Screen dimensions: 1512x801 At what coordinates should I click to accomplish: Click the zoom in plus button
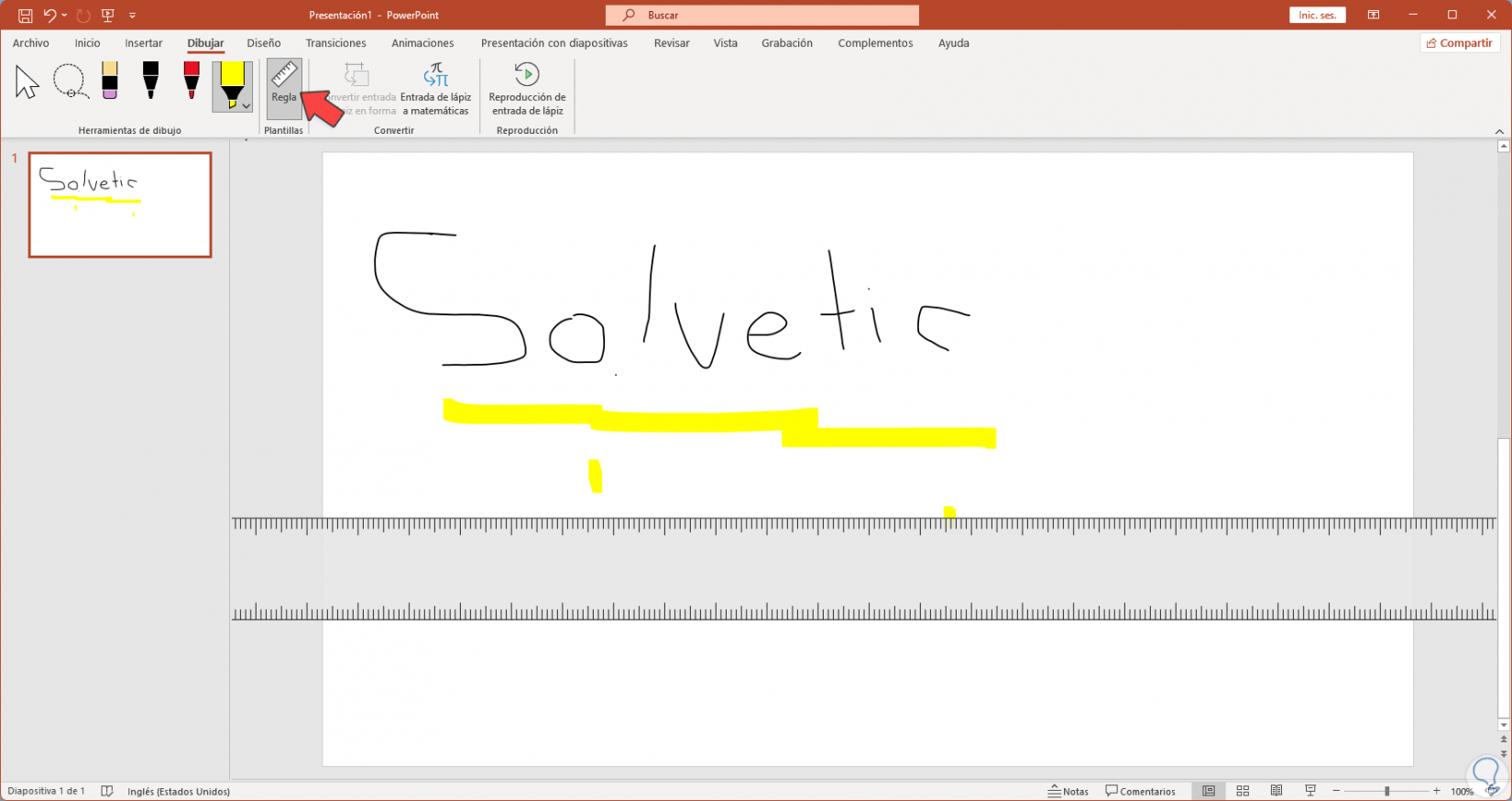(x=1437, y=791)
